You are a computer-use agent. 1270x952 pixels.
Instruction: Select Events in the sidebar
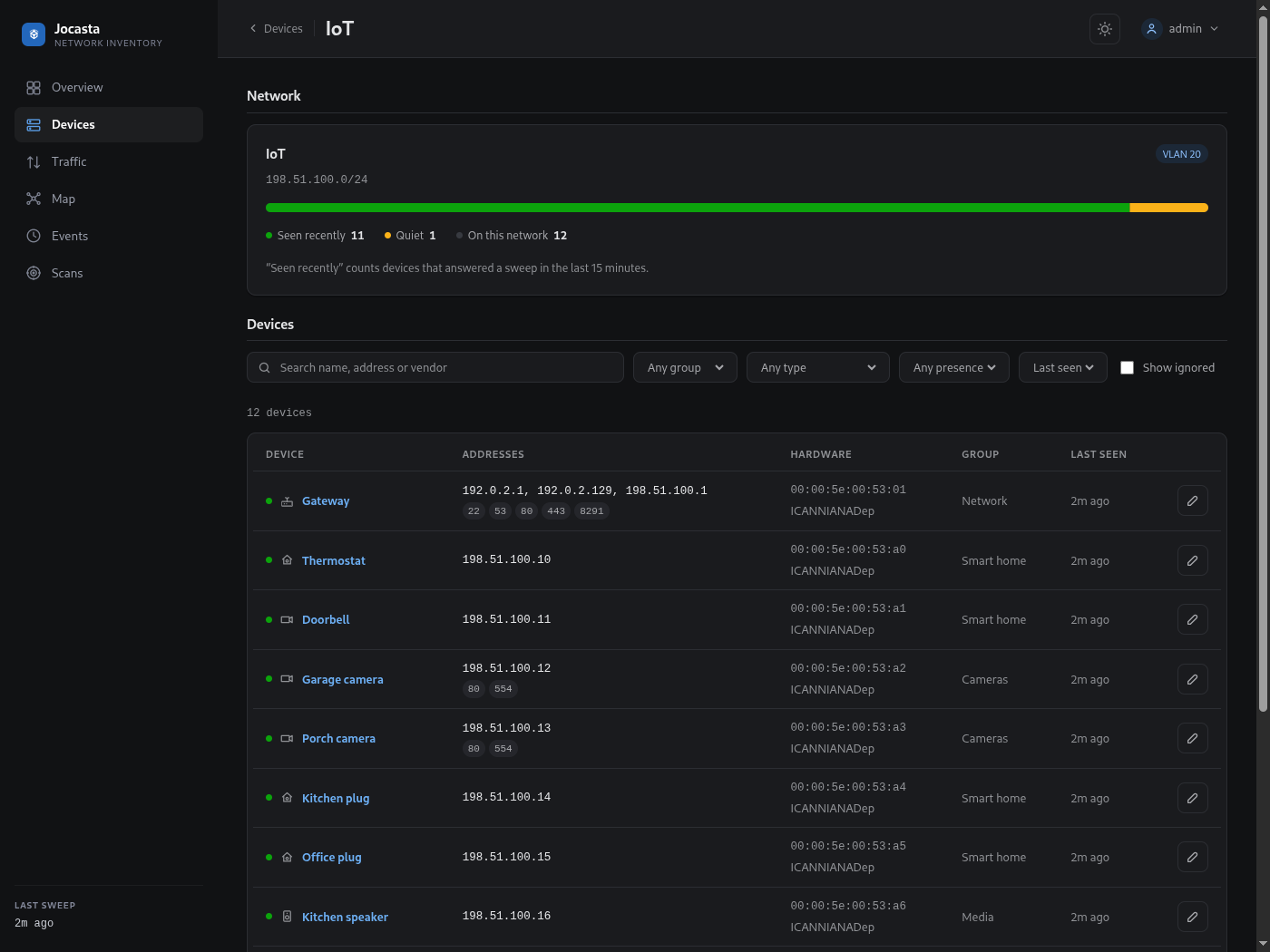pos(109,236)
